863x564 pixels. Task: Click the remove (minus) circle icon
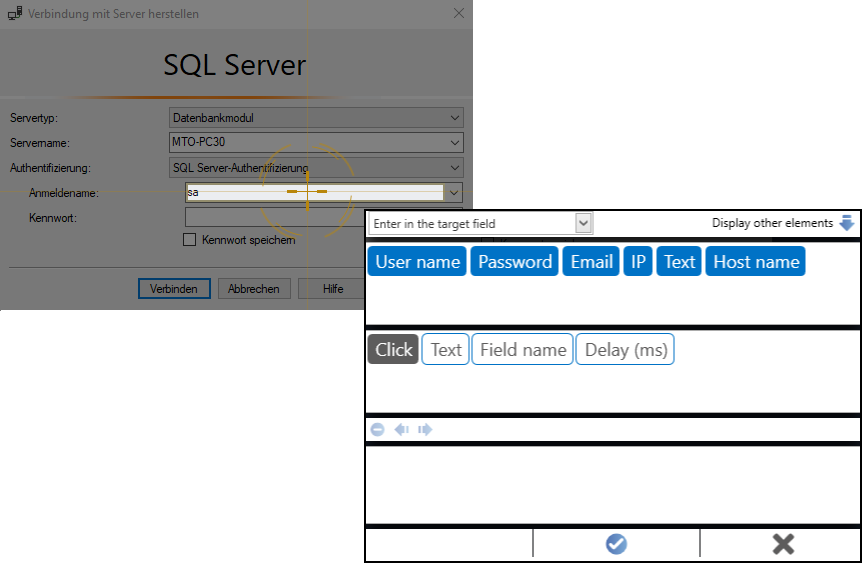coord(378,429)
